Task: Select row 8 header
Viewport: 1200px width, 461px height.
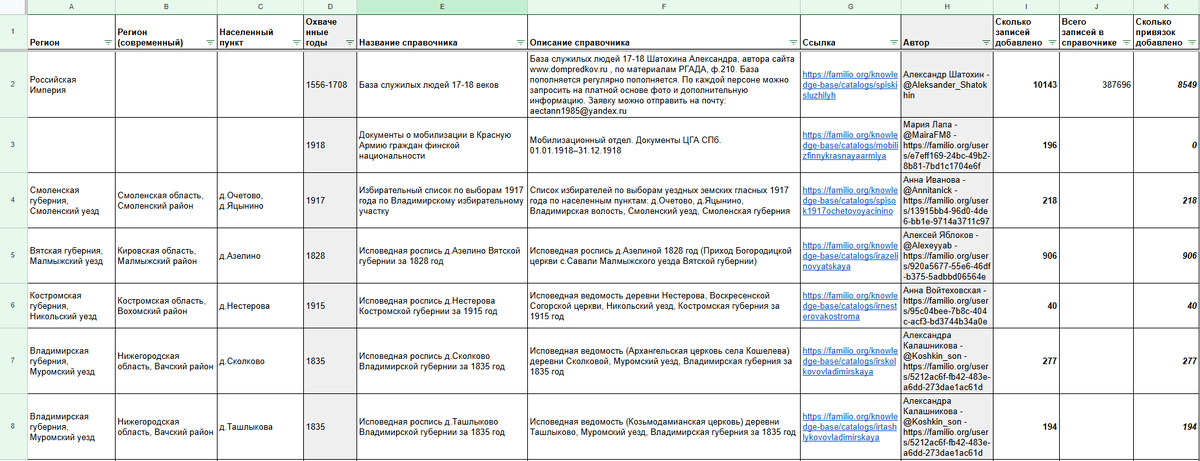Action: [x=12, y=427]
